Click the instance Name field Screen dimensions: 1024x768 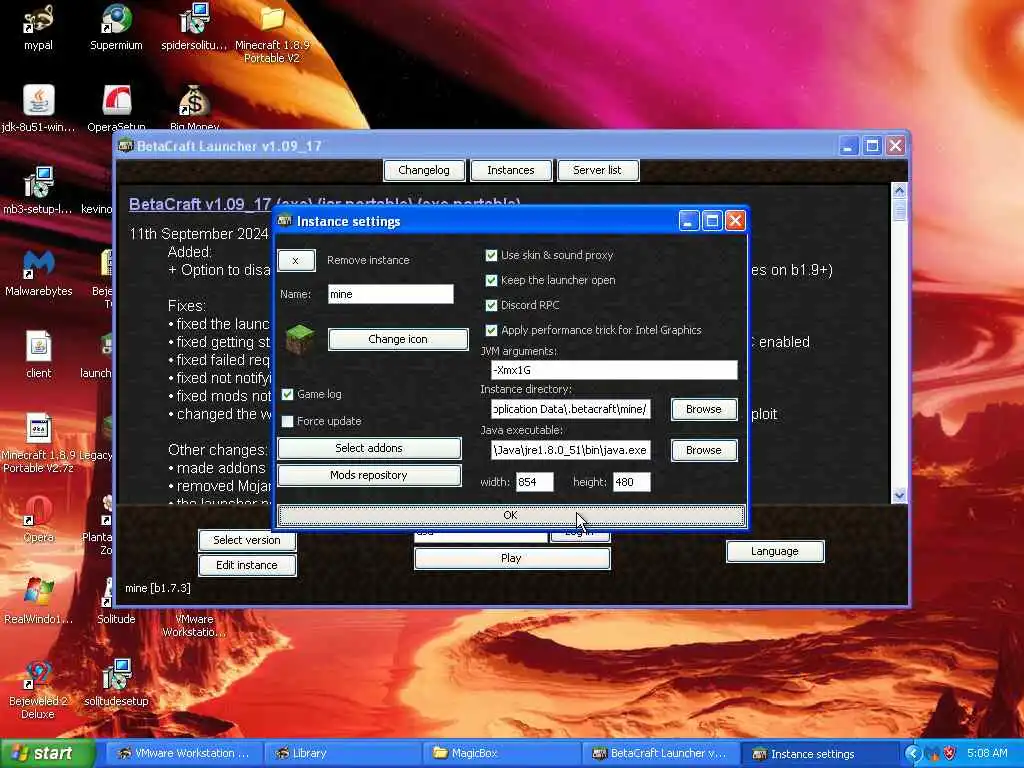[x=391, y=294]
